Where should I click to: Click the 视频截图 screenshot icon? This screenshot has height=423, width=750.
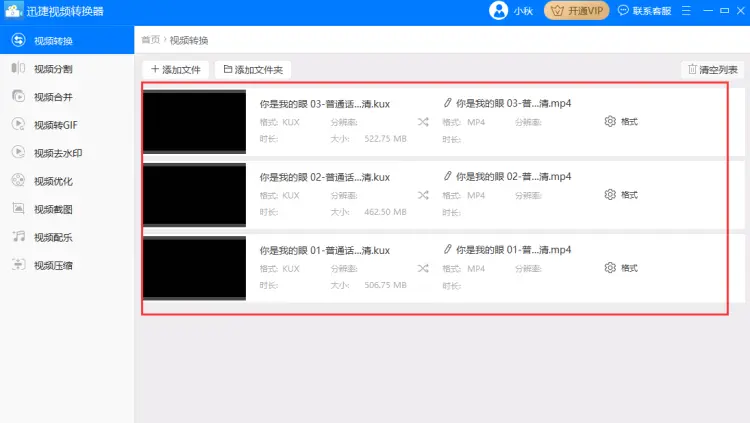point(18,209)
